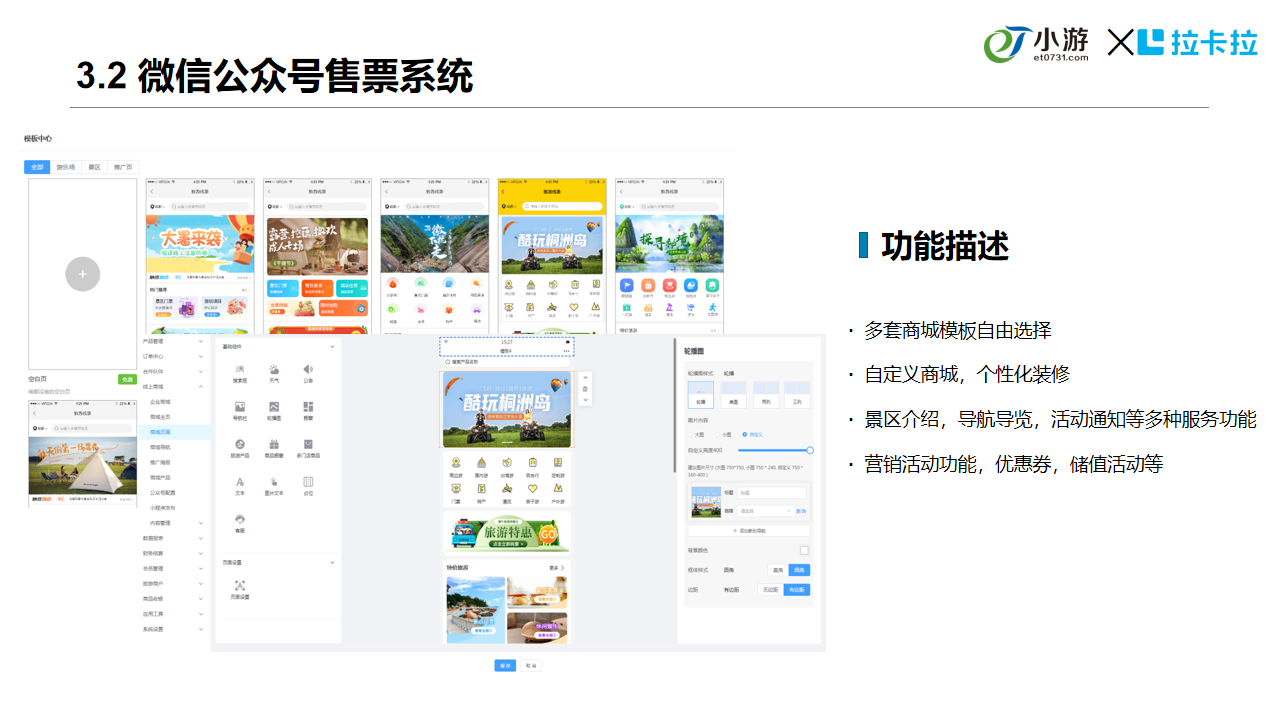Image resolution: width=1280 pixels, height=720 pixels.
Task: Delete the selected banner via trash icon
Action: [585, 388]
